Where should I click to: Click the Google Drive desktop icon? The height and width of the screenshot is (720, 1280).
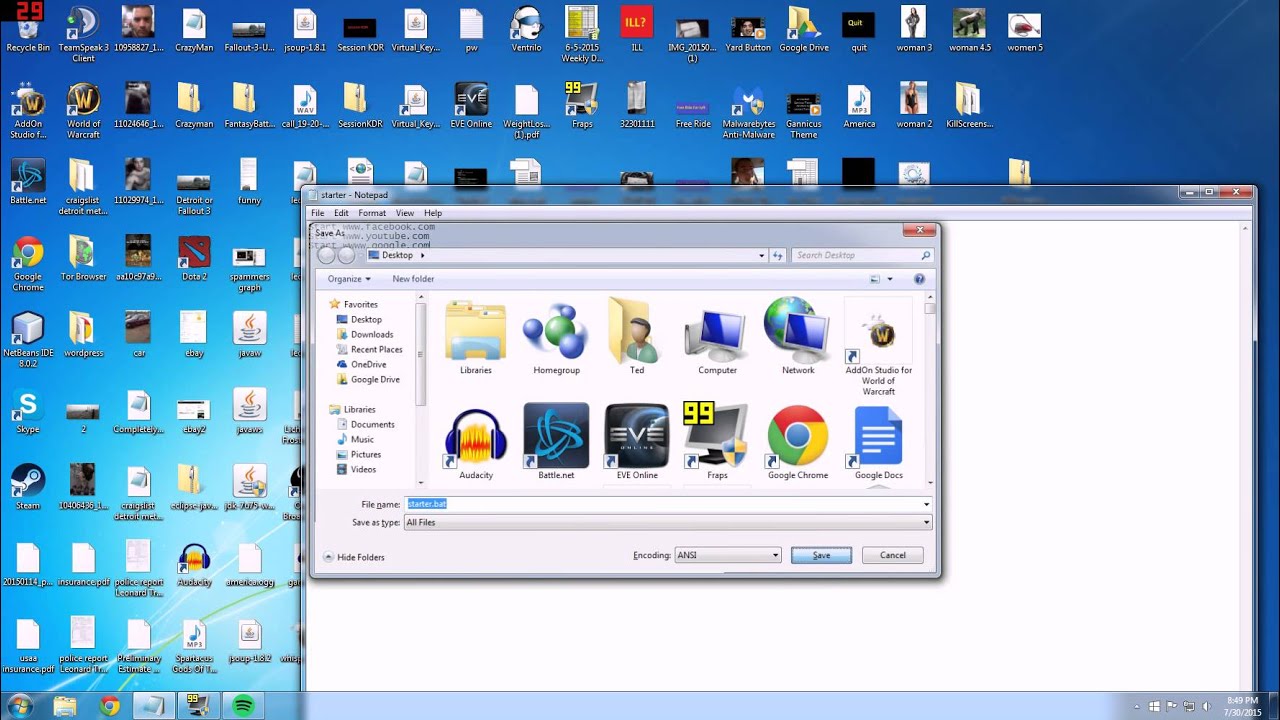pos(804,30)
